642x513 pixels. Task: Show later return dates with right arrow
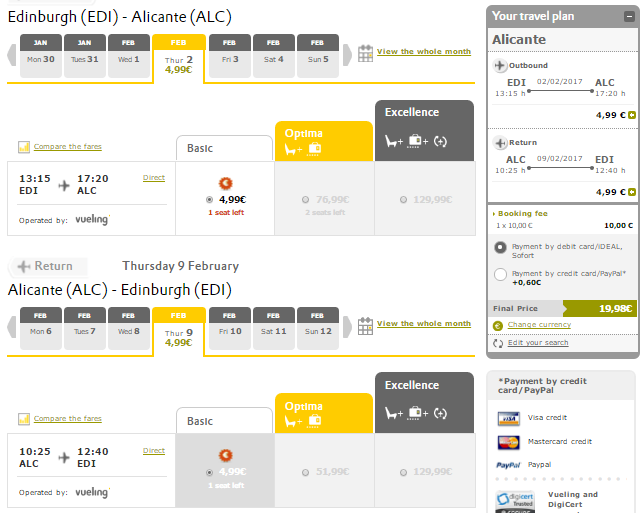point(347,327)
